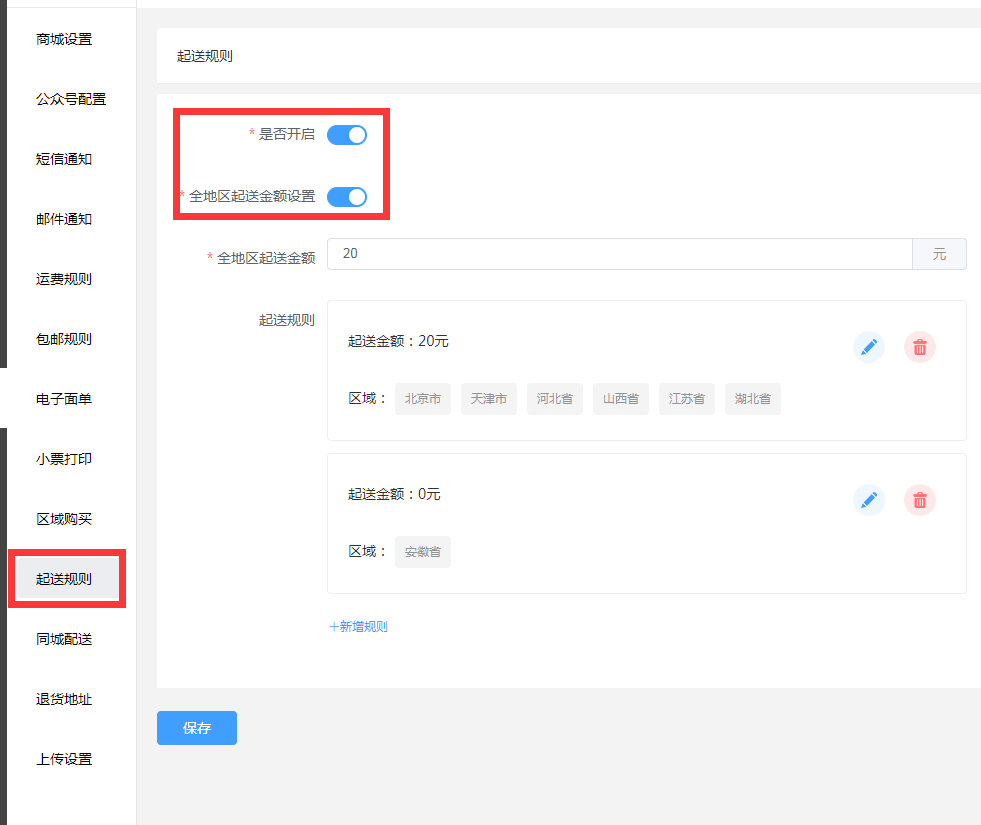
Task: Toggle the 全地区起送金额设置 switch
Action: (x=347, y=196)
